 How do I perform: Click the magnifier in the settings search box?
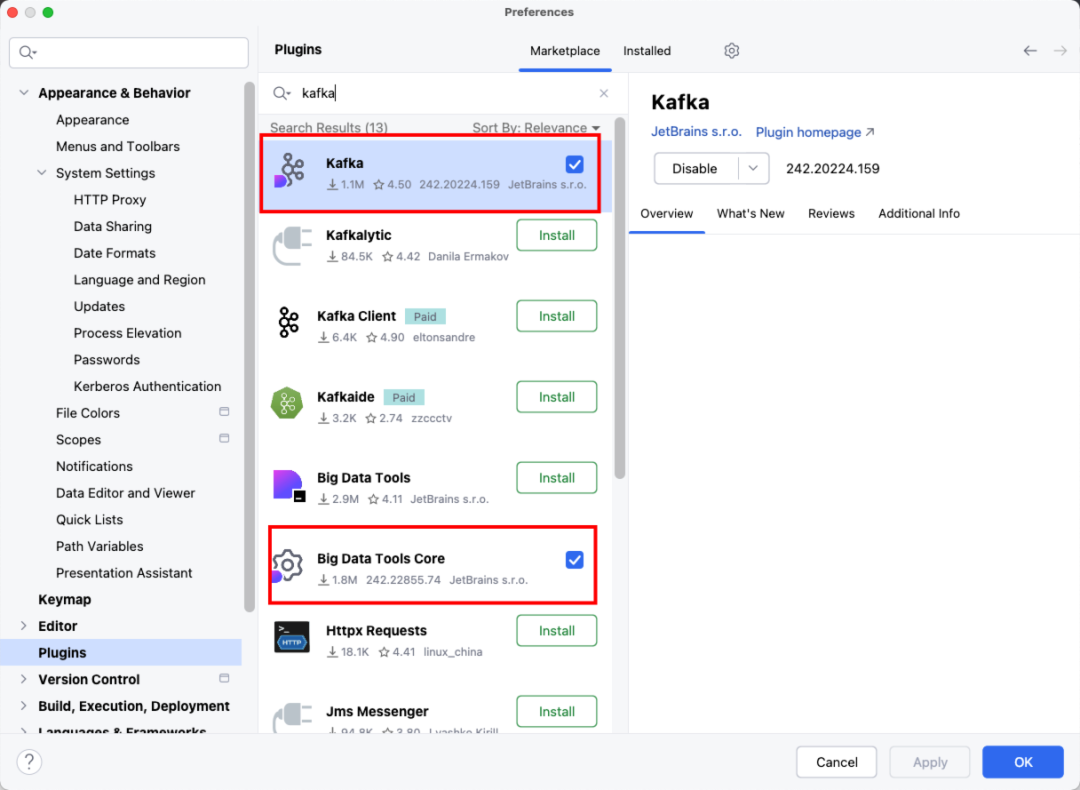pos(28,52)
